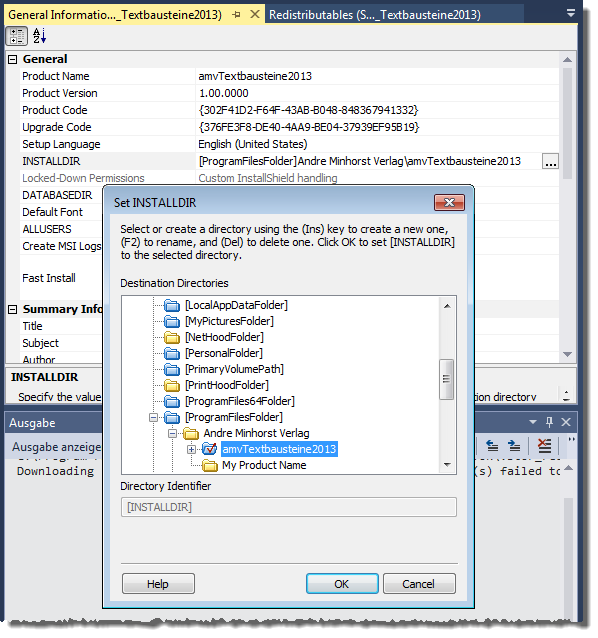The width and height of the screenshot is (598, 638).
Task: Expand the amvTextbausteine2013 node
Action: [x=191, y=450]
